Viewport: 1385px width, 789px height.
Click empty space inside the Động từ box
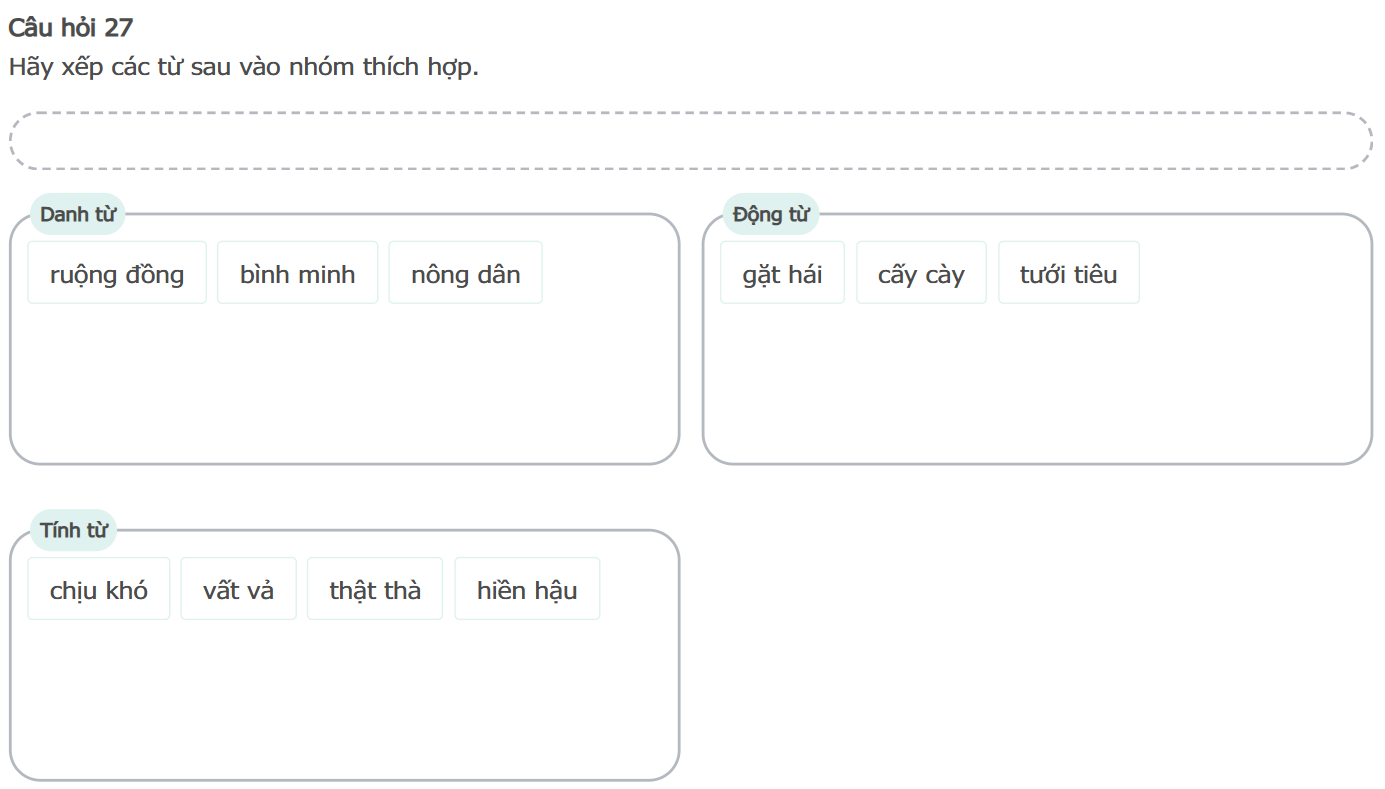coord(1036,390)
